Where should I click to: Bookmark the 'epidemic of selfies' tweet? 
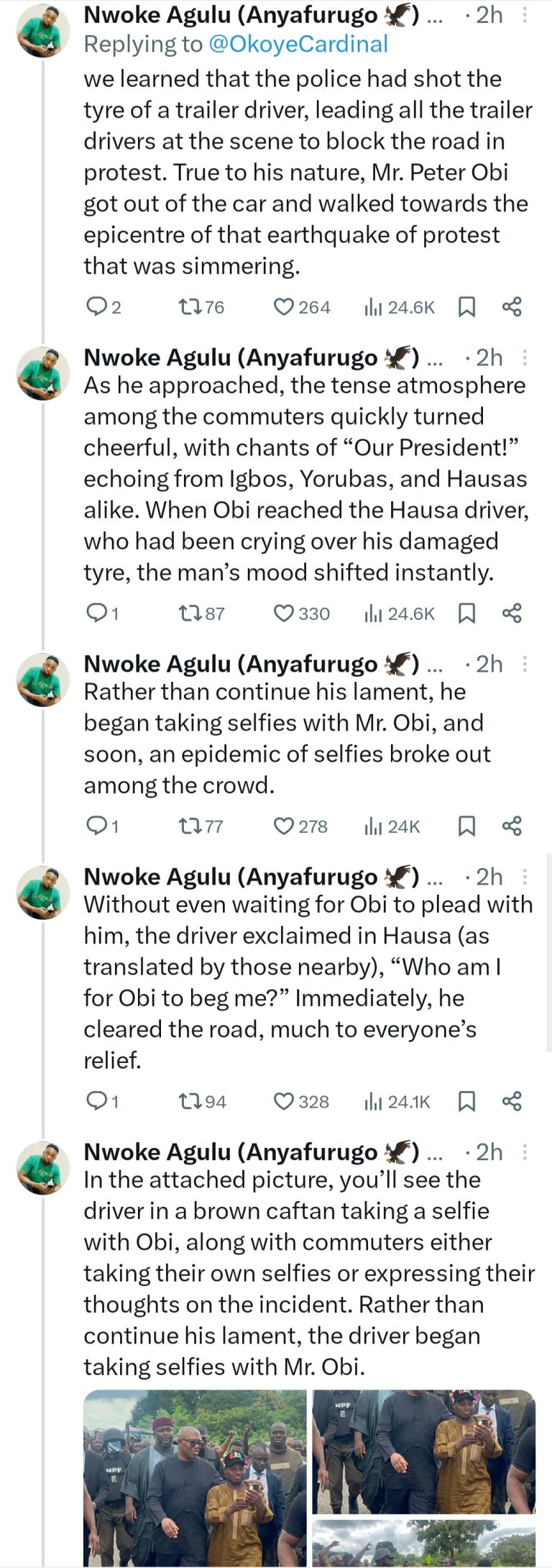click(x=466, y=826)
